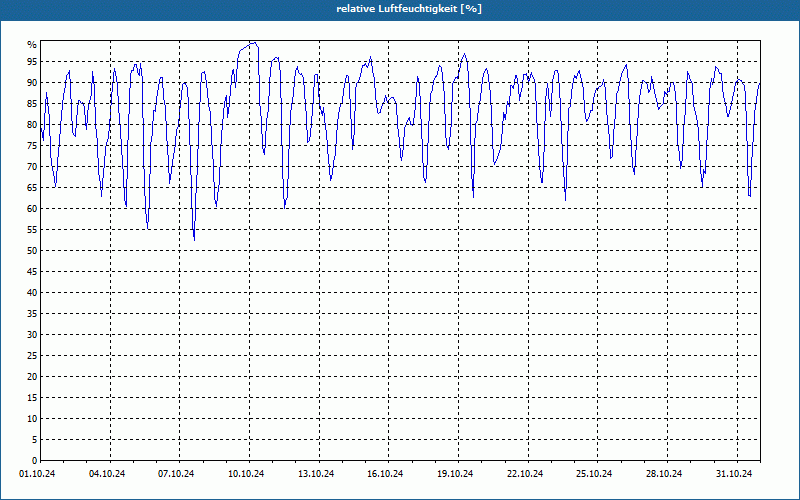Click the x-axis date label 04.10.24
This screenshot has width=800, height=500.
[x=107, y=474]
